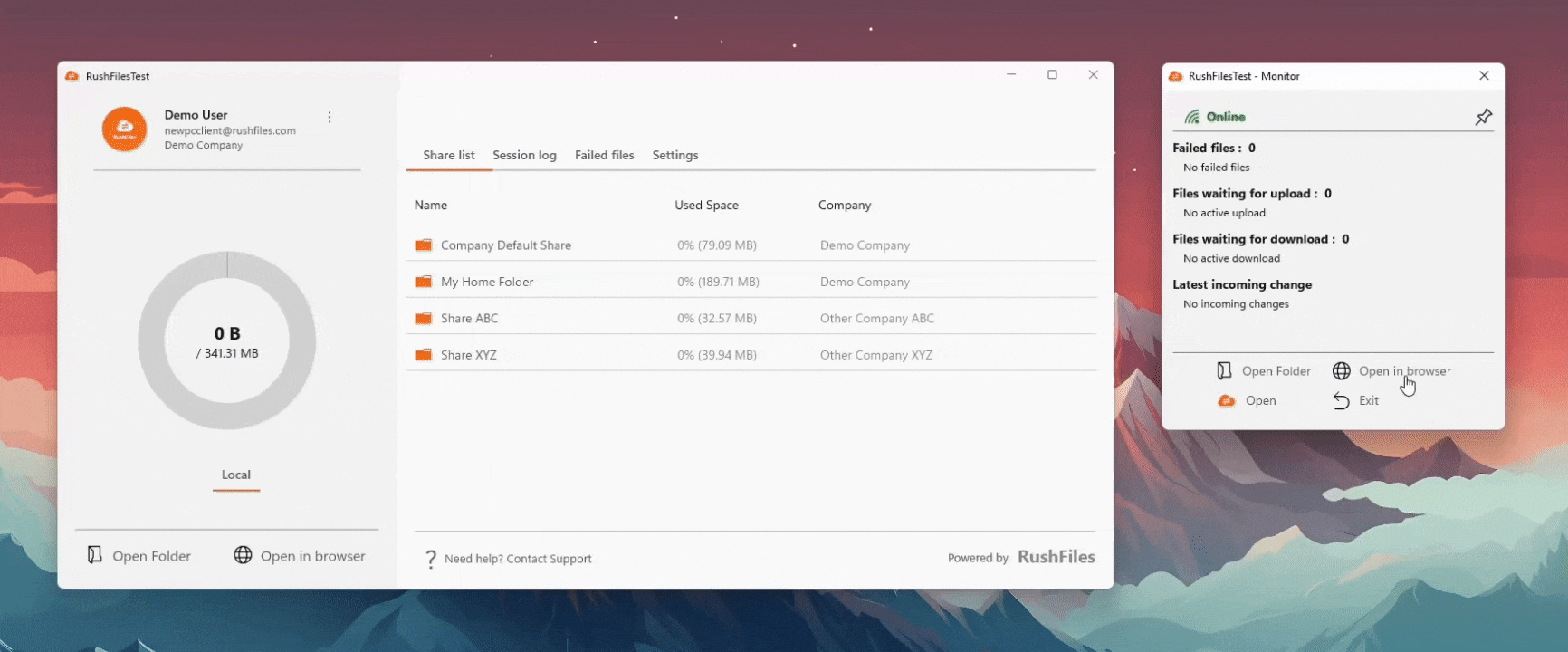Screen dimensions: 1568x652
Task: Click the Demo User avatar icon
Action: (125, 129)
